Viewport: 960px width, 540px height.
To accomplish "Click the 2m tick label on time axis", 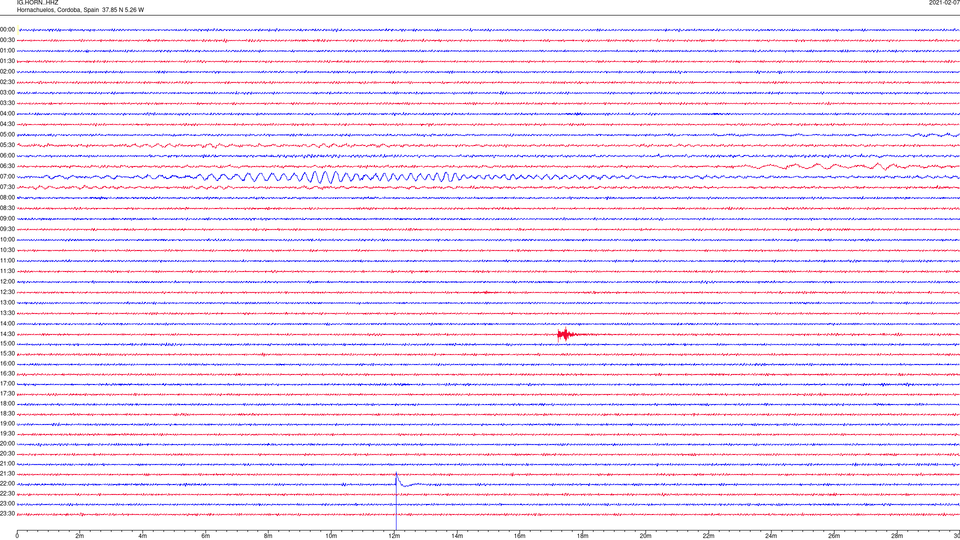I will (80, 536).
